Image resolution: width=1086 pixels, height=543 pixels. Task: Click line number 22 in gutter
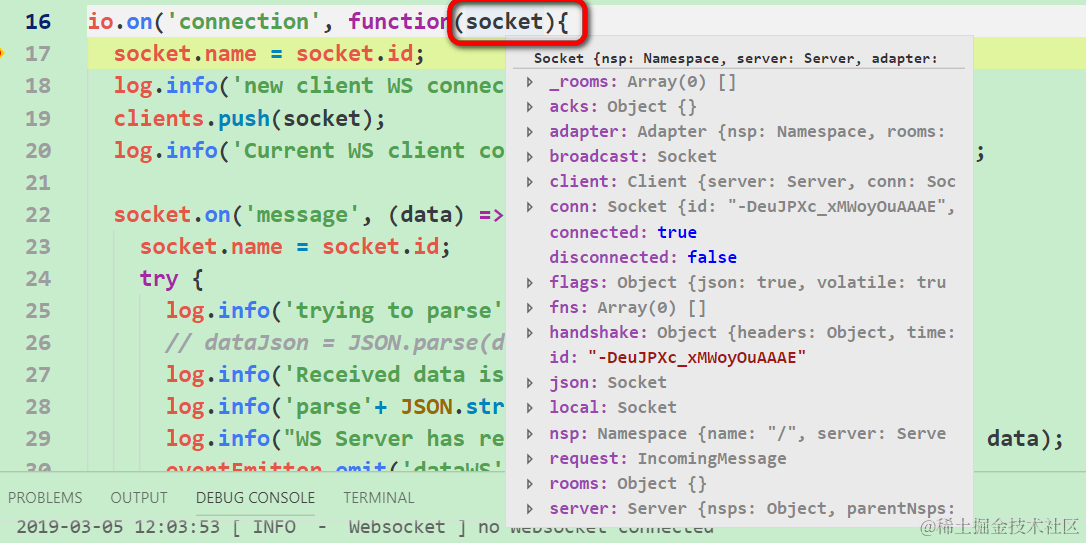(38, 215)
